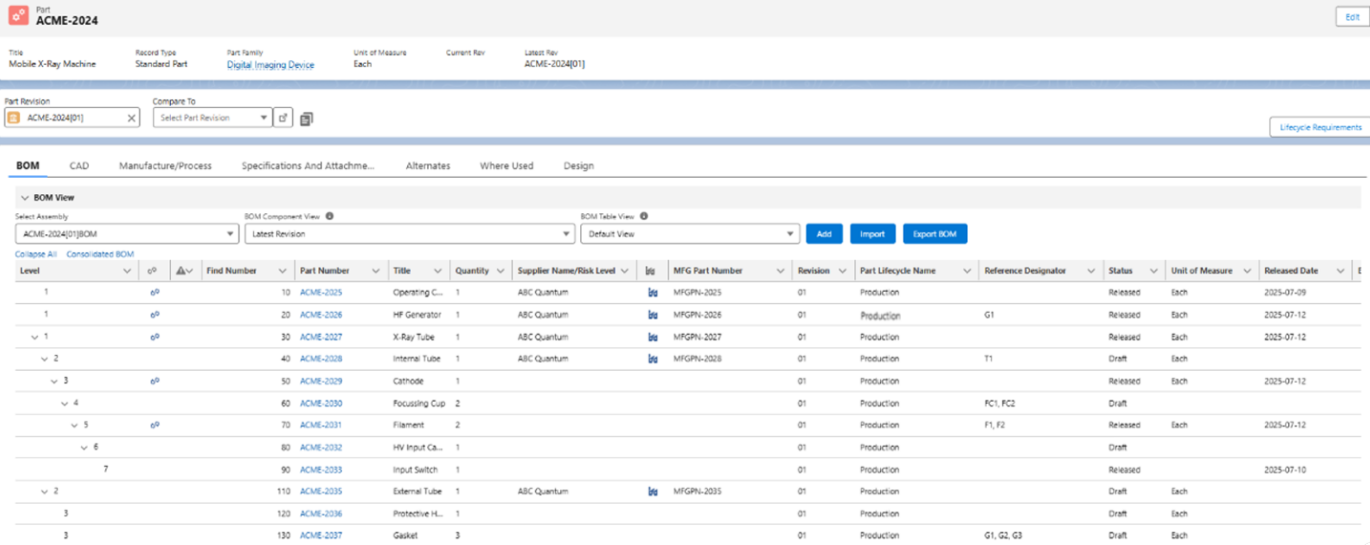Click the gears icon in the Cathode row
Viewport: 1370px width, 545px height.
(x=154, y=381)
